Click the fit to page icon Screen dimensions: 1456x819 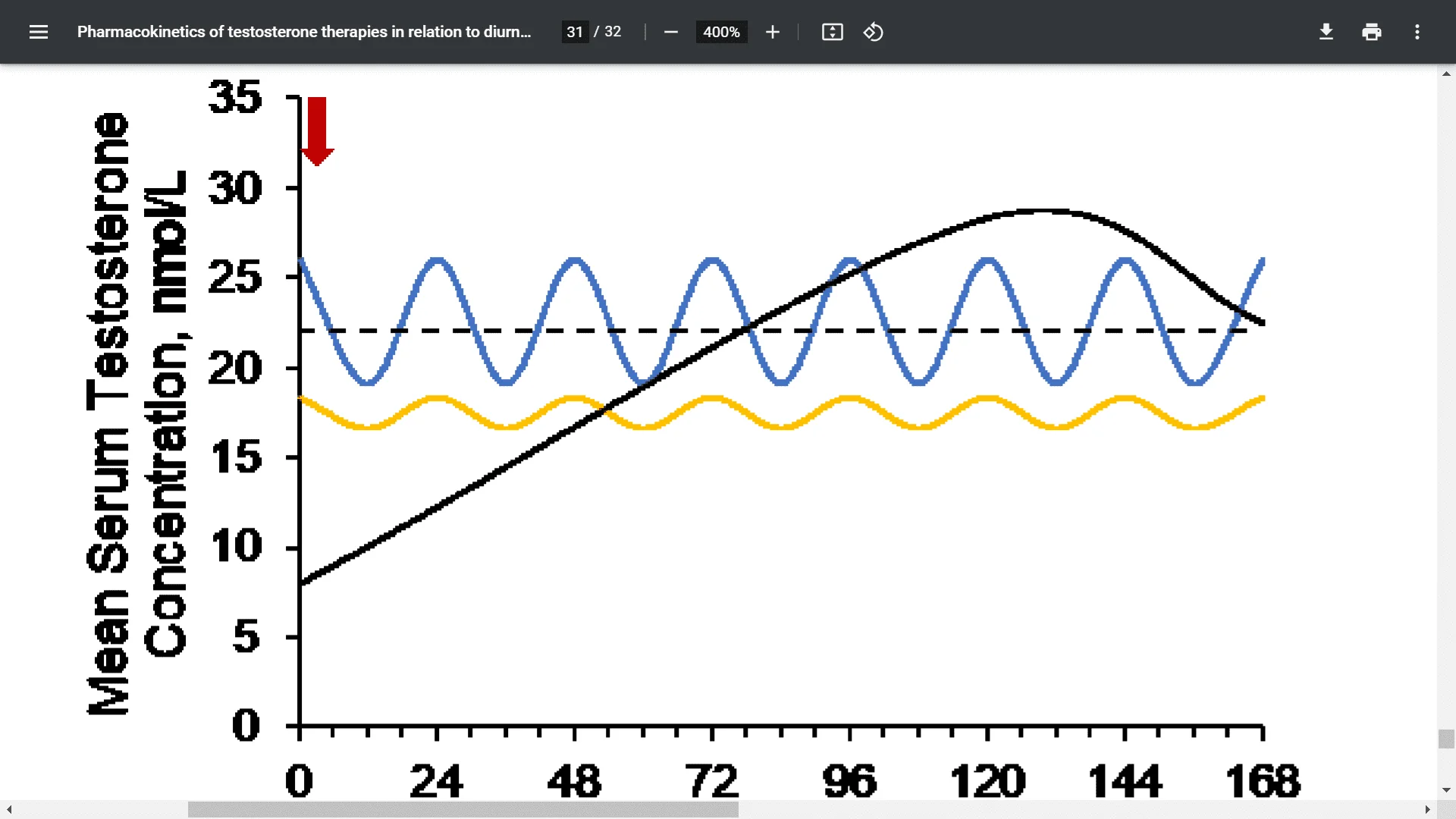click(x=832, y=32)
